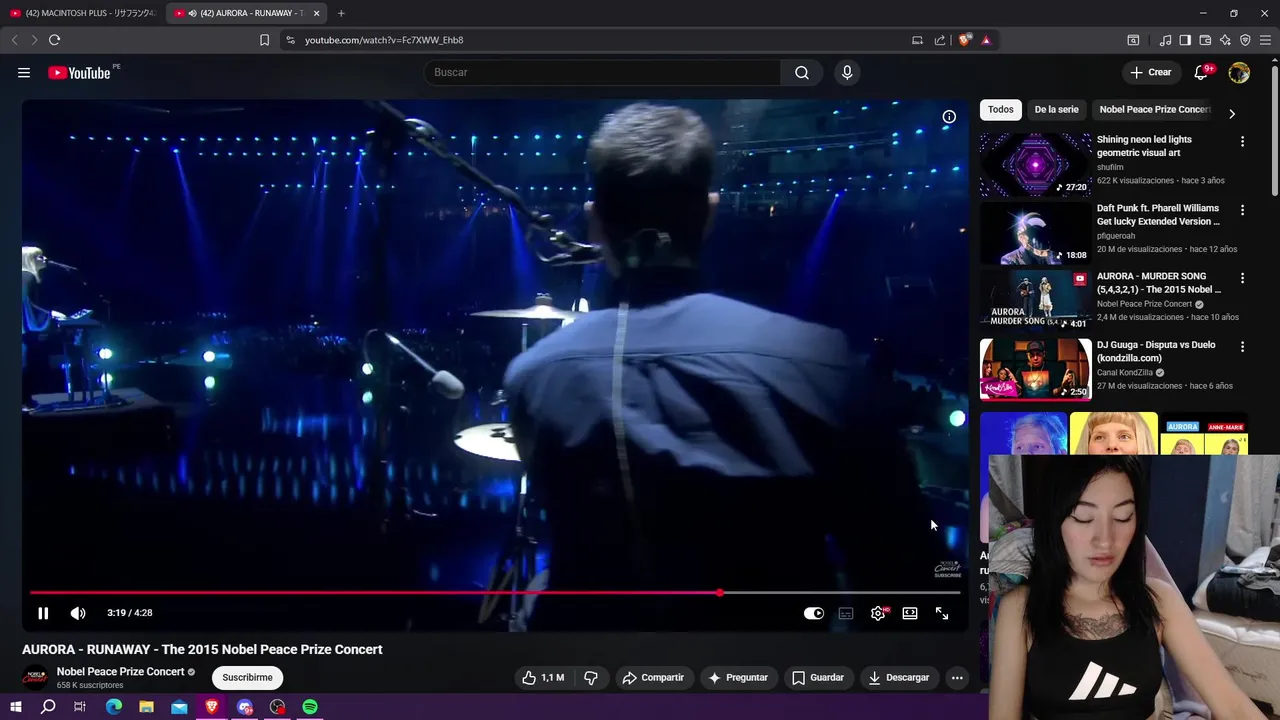This screenshot has width=1280, height=720.
Task: Open AURORA - MURDER SONG video title
Action: (1158, 283)
